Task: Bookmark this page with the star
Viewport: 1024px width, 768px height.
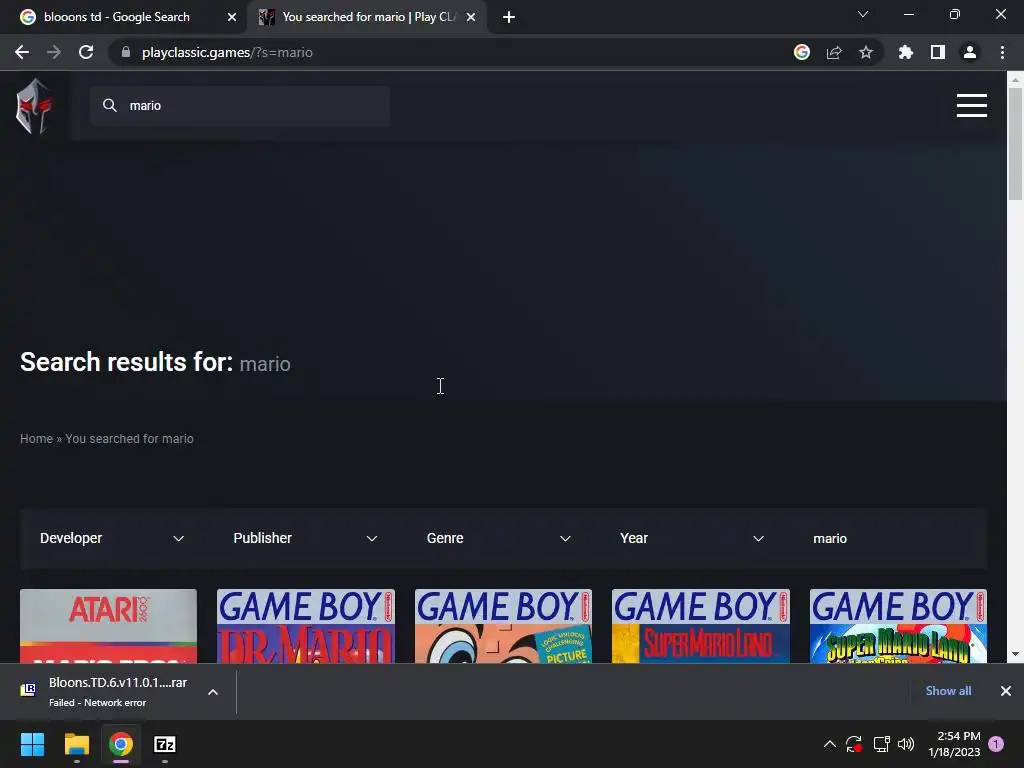Action: point(866,52)
